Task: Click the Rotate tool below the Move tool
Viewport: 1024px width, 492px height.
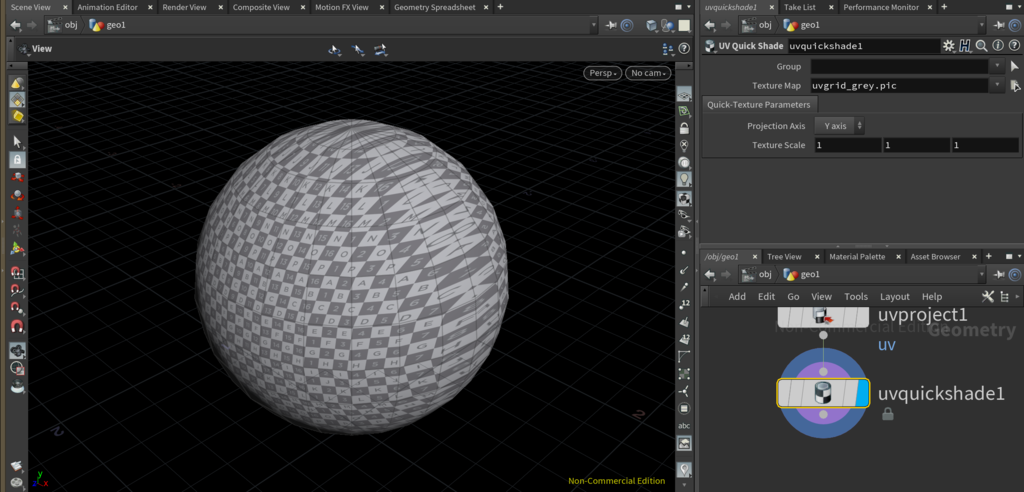Action: (x=18, y=195)
